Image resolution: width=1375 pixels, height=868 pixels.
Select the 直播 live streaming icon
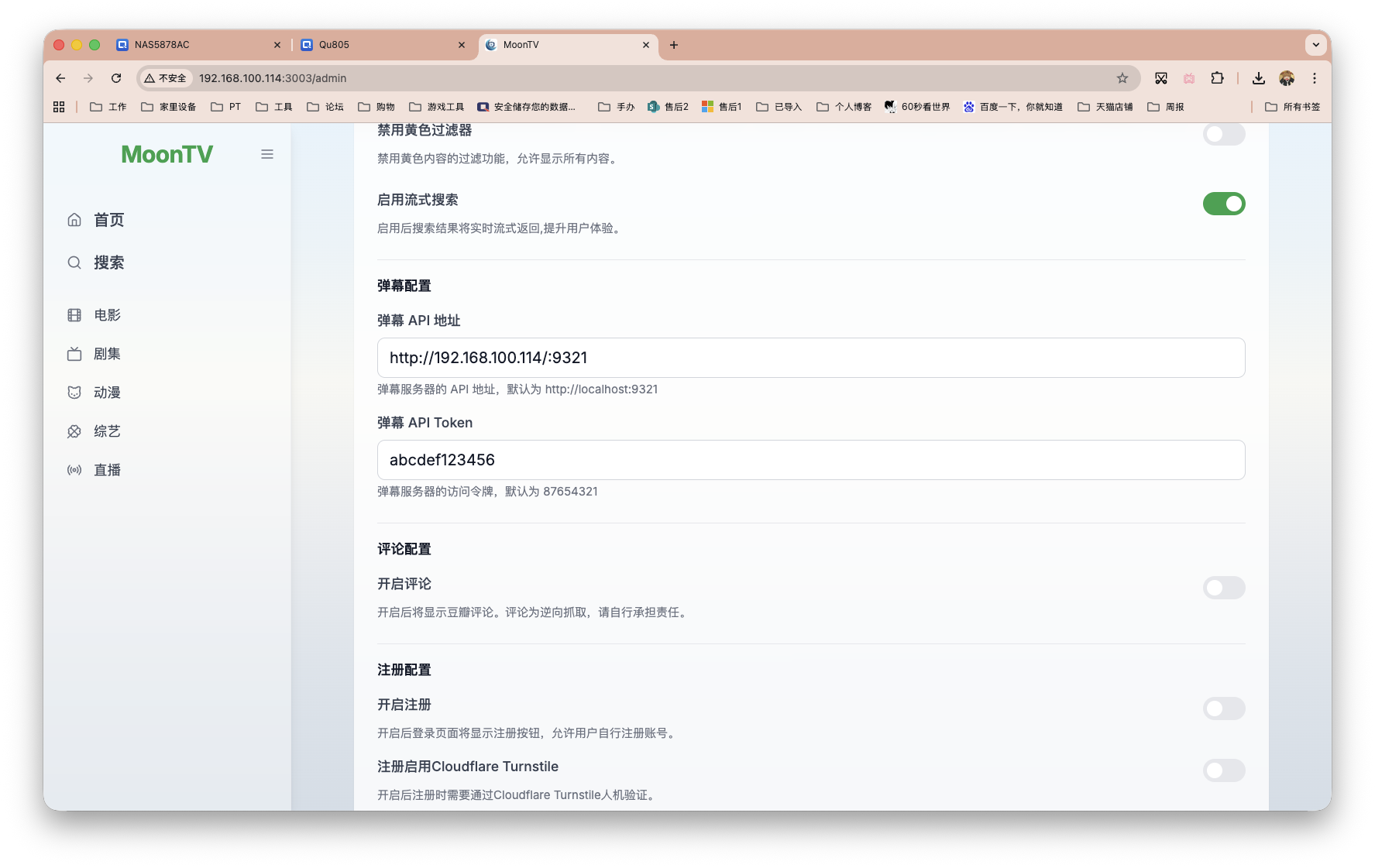point(74,469)
